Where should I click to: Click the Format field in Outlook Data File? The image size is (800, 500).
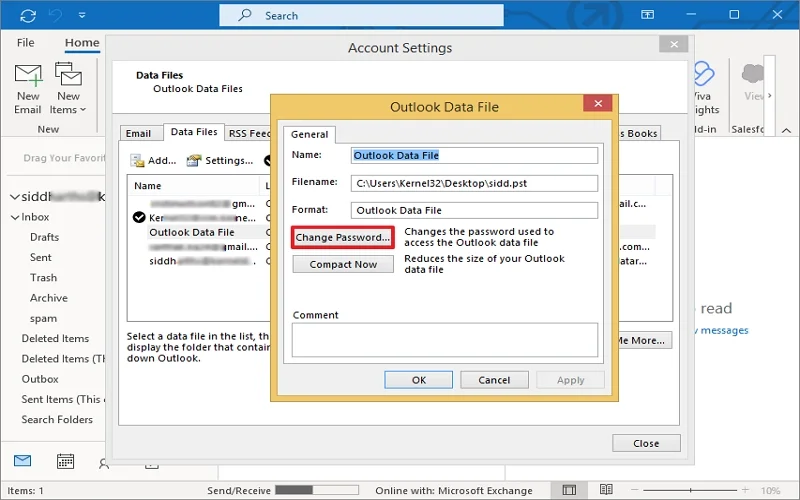474,210
